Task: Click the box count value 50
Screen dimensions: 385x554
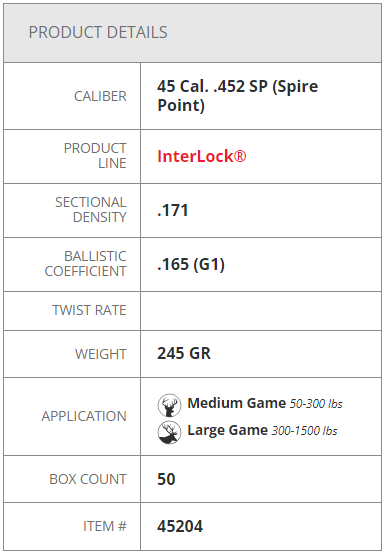Action: point(166,479)
